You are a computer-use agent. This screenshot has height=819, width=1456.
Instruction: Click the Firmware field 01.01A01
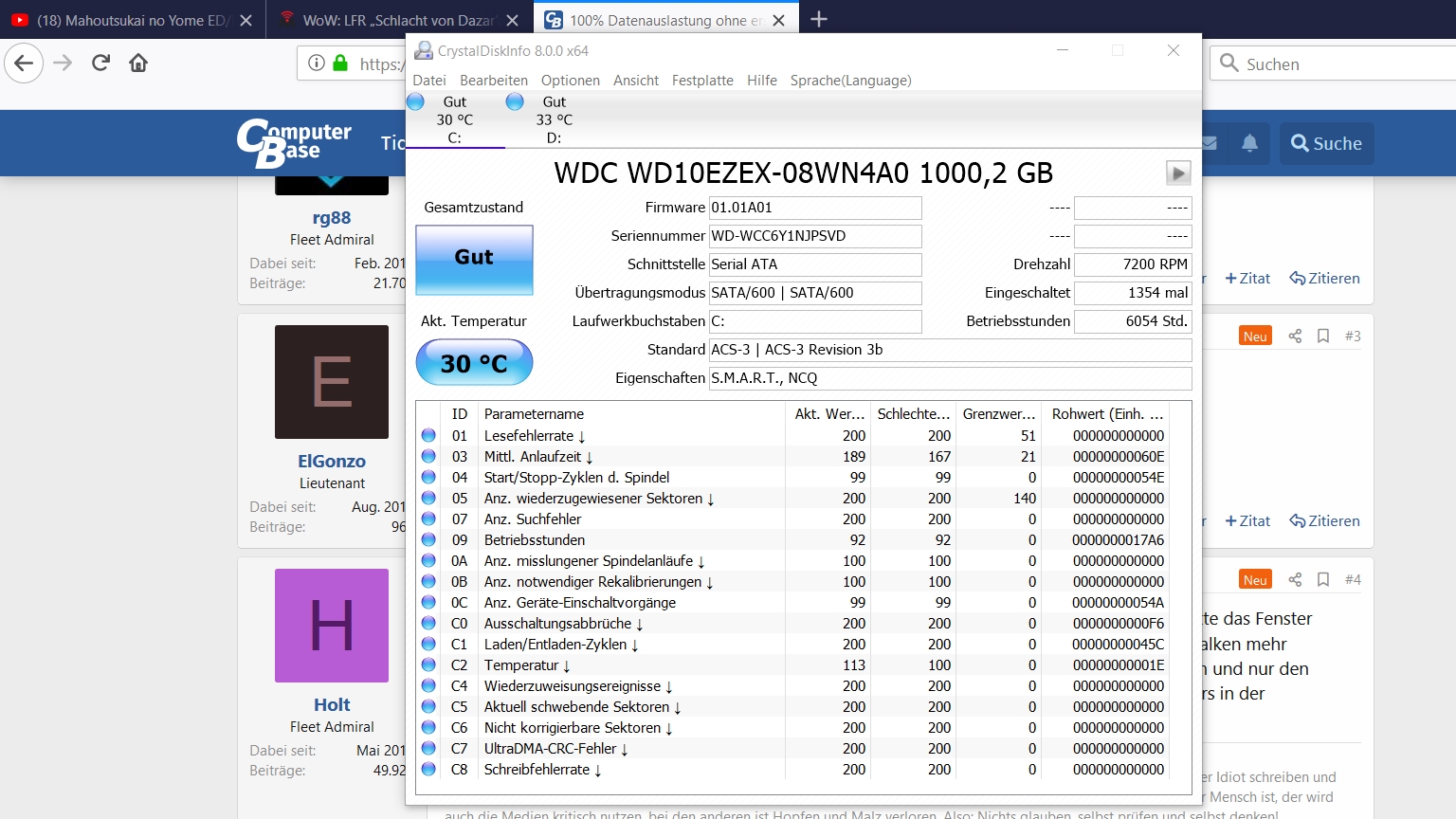815,208
